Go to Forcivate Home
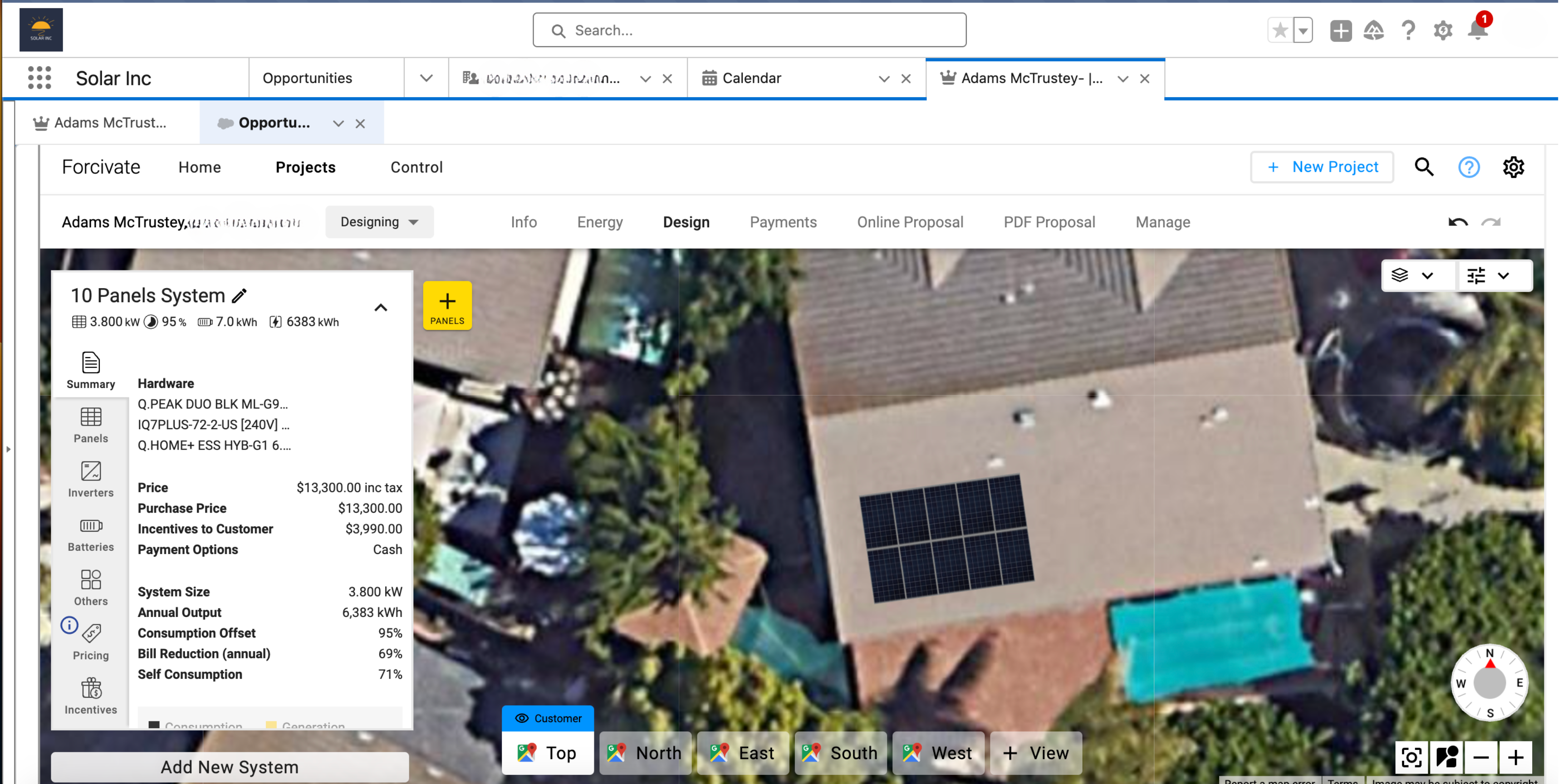The width and height of the screenshot is (1568, 784). click(x=200, y=167)
